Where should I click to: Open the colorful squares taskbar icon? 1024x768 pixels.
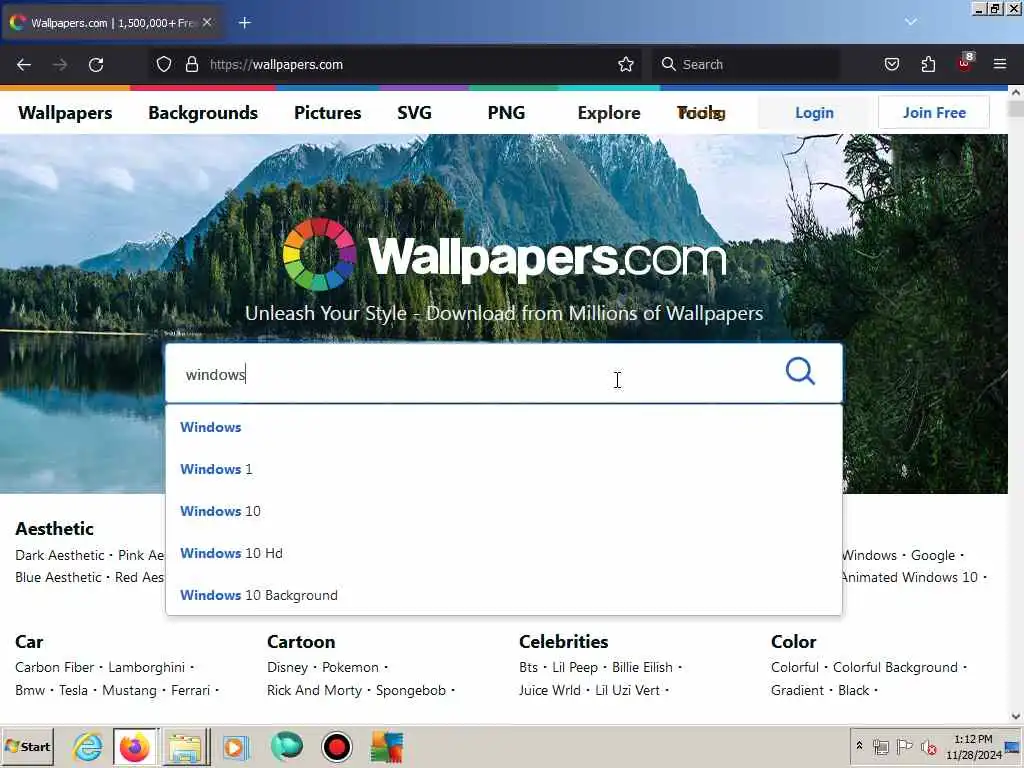pyautogui.click(x=387, y=746)
